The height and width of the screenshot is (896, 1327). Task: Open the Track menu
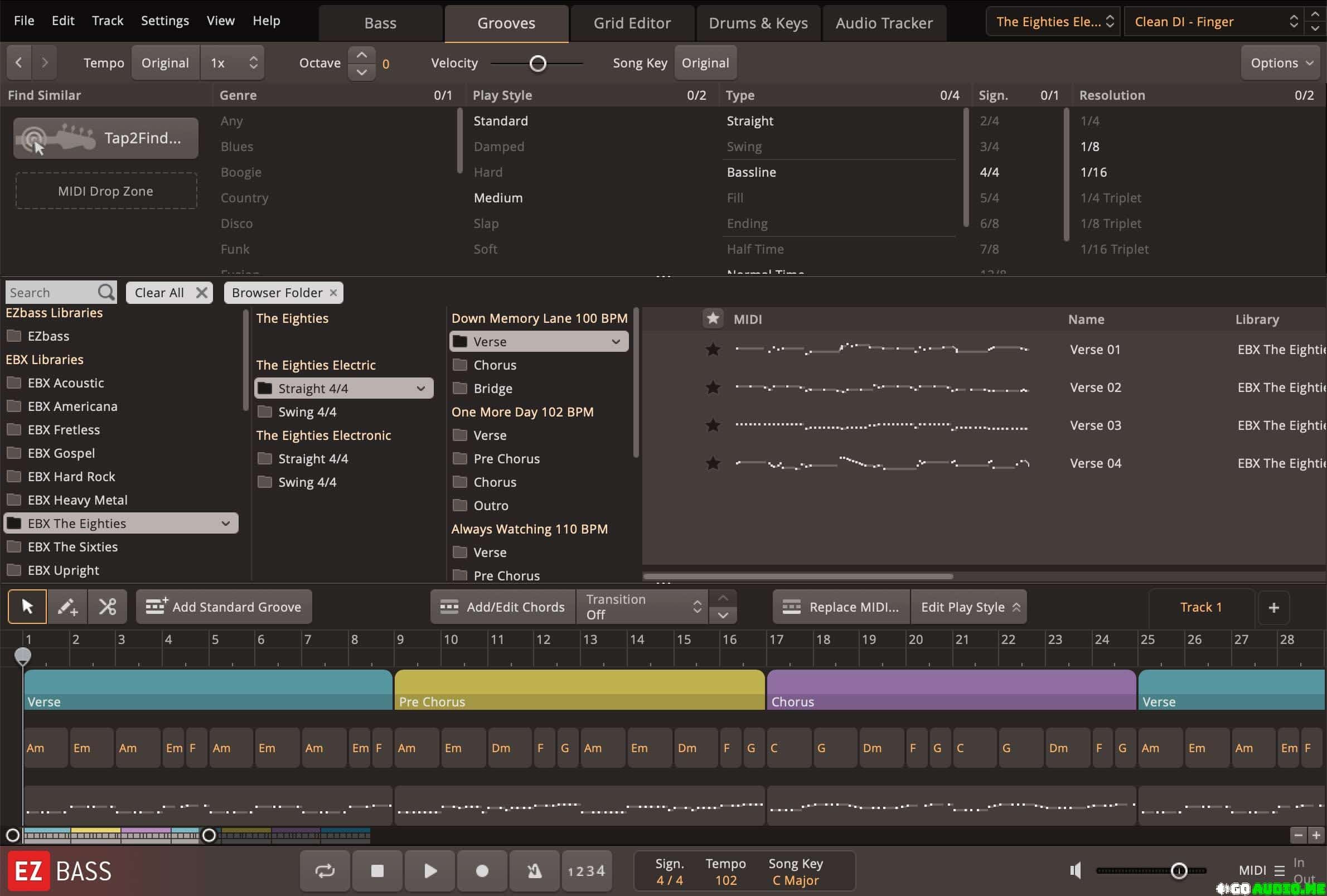(x=108, y=21)
